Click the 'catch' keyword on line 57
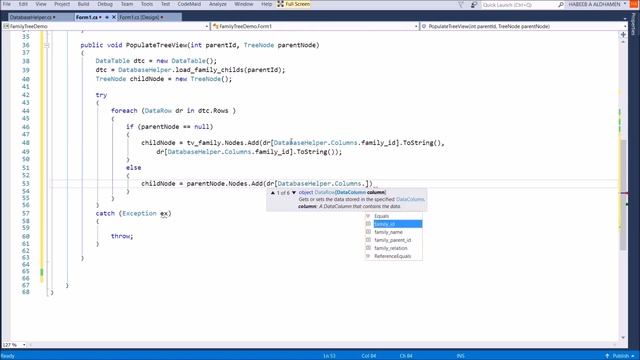Image resolution: width=640 pixels, height=360 pixels. [105, 213]
